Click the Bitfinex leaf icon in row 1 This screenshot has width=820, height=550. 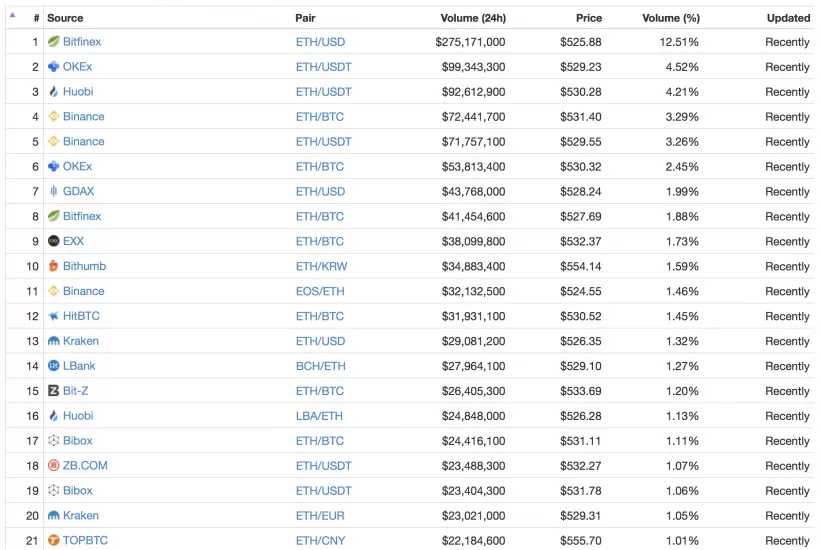pos(54,42)
